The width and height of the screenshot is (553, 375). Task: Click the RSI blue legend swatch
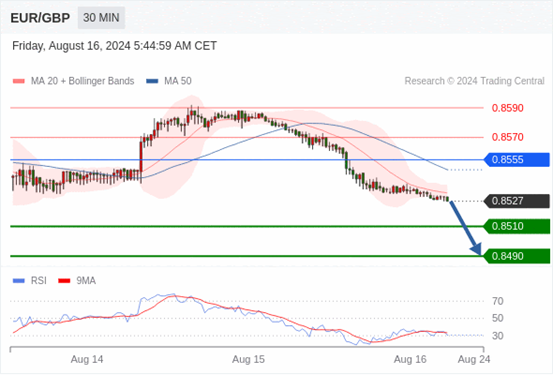19,281
